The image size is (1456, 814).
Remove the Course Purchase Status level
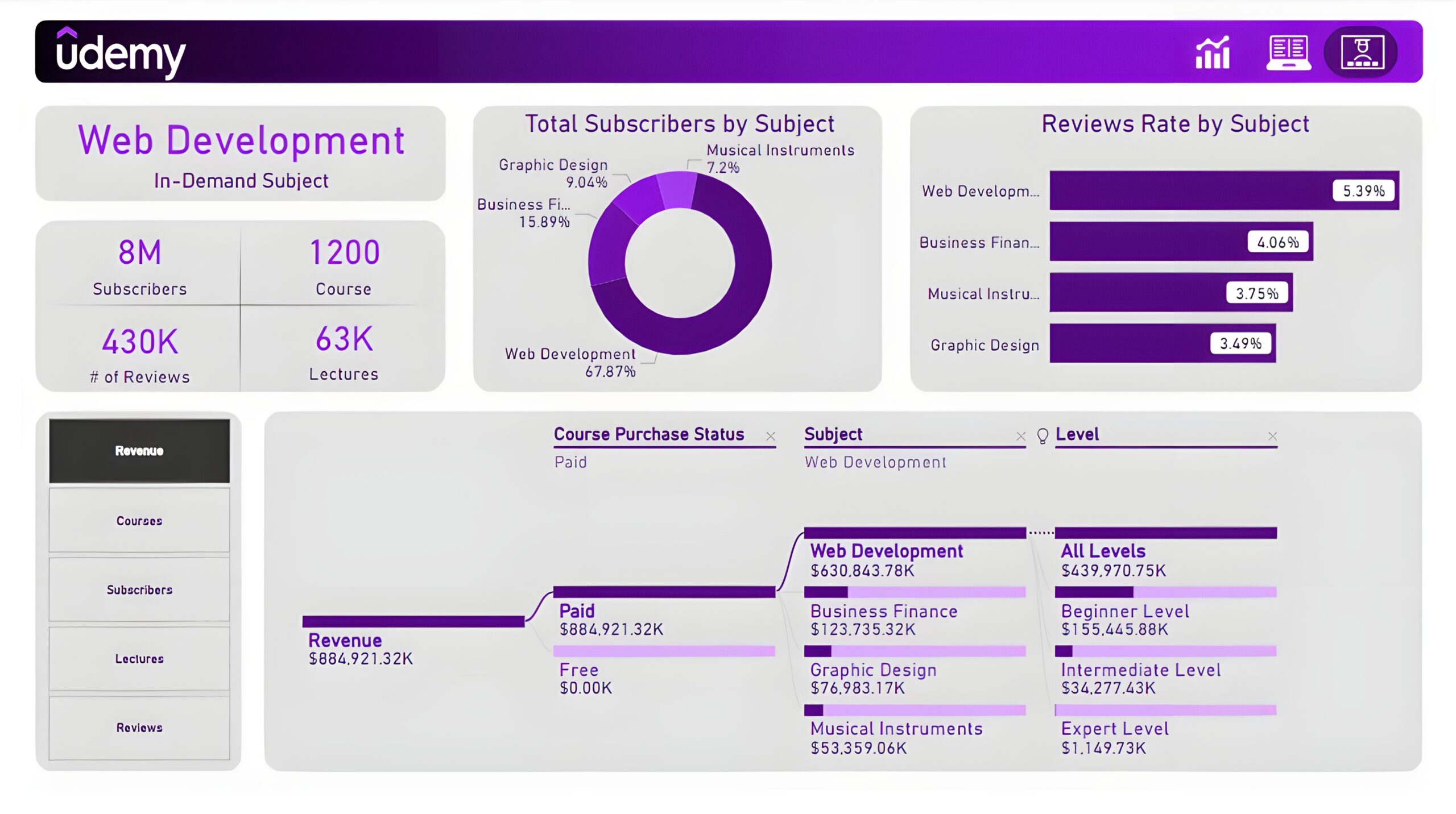[x=771, y=437]
